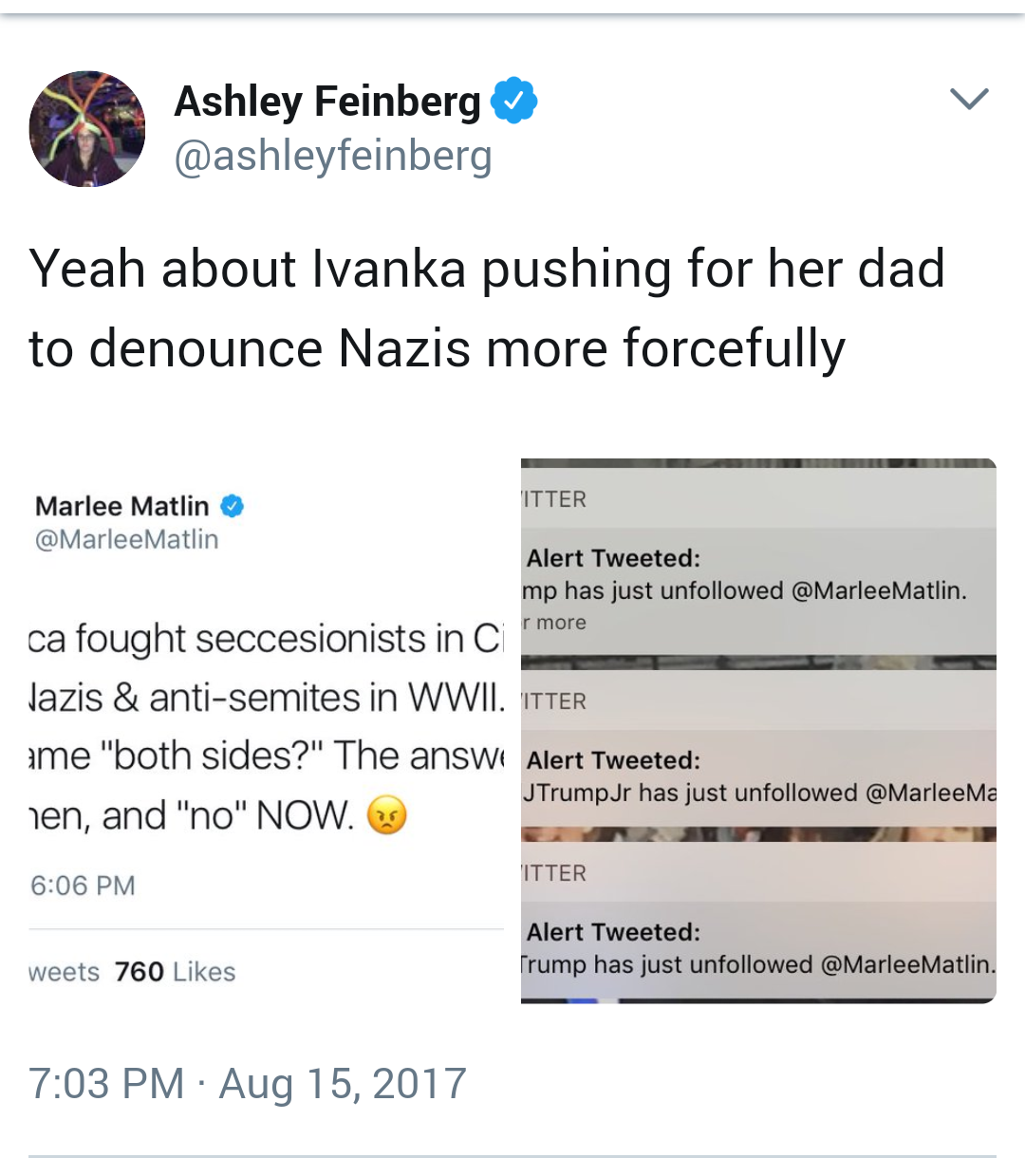Screen dimensions: 1025x1176
Task: Click the 760 Likes count
Action: (175, 972)
